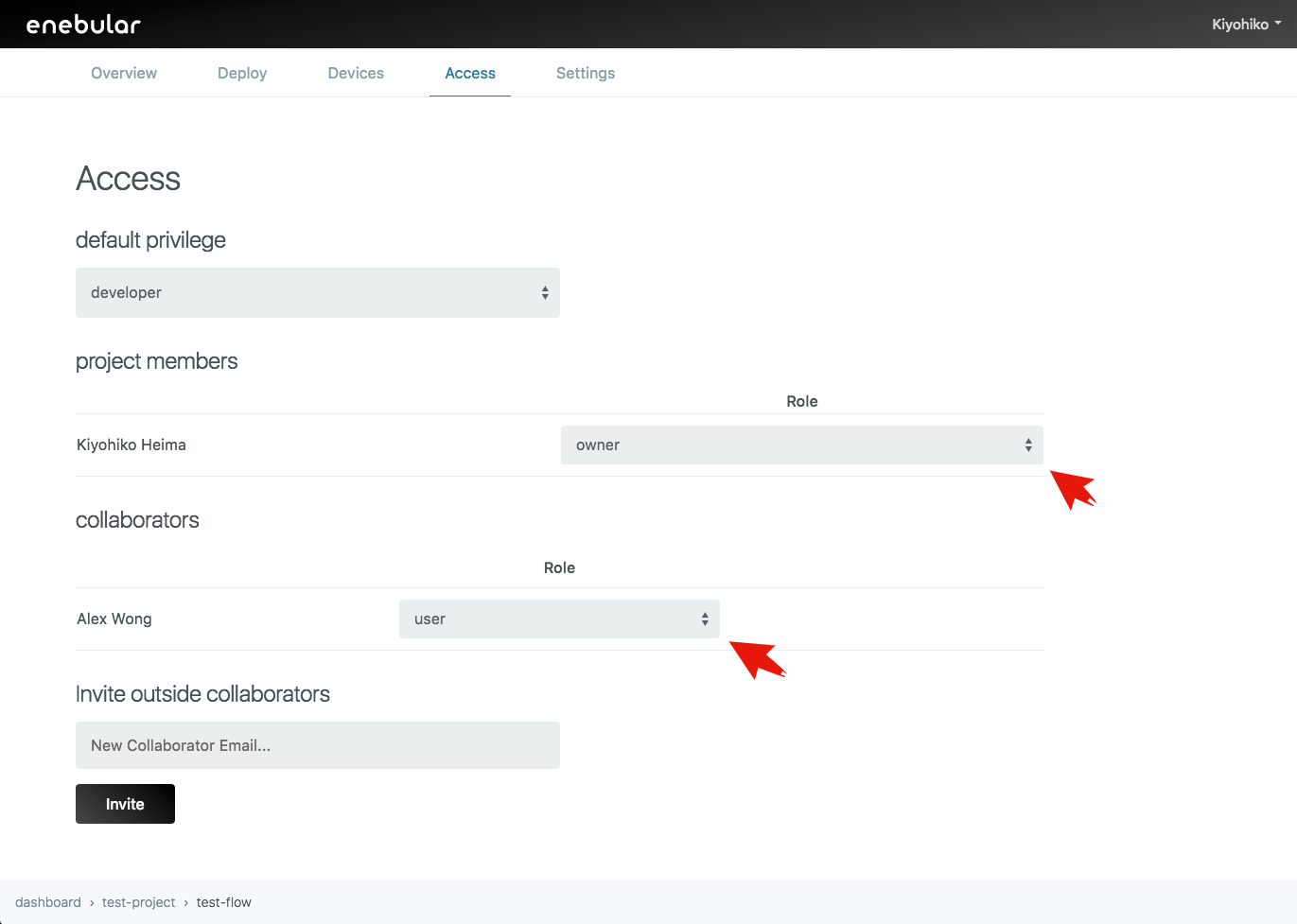
Task: Open the default privilege developer dropdown
Action: coord(317,293)
